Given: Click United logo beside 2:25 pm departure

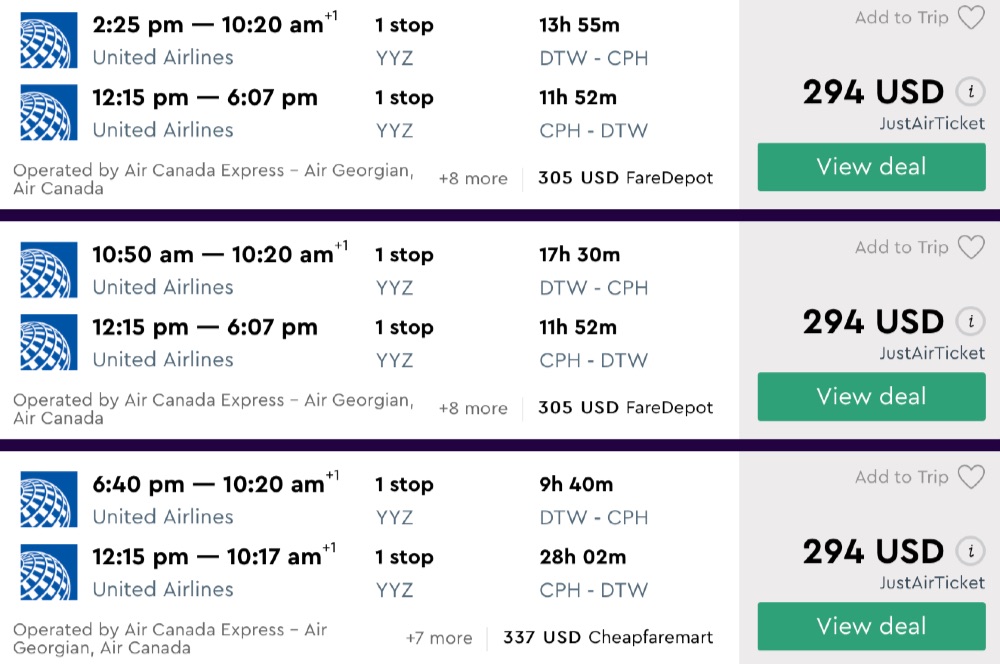Looking at the screenshot, I should coord(49,41).
